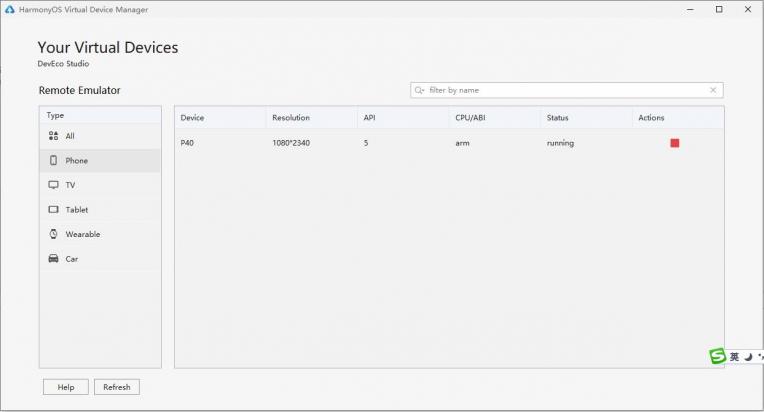Select the All device type
The width and height of the screenshot is (764, 412).
100,136
